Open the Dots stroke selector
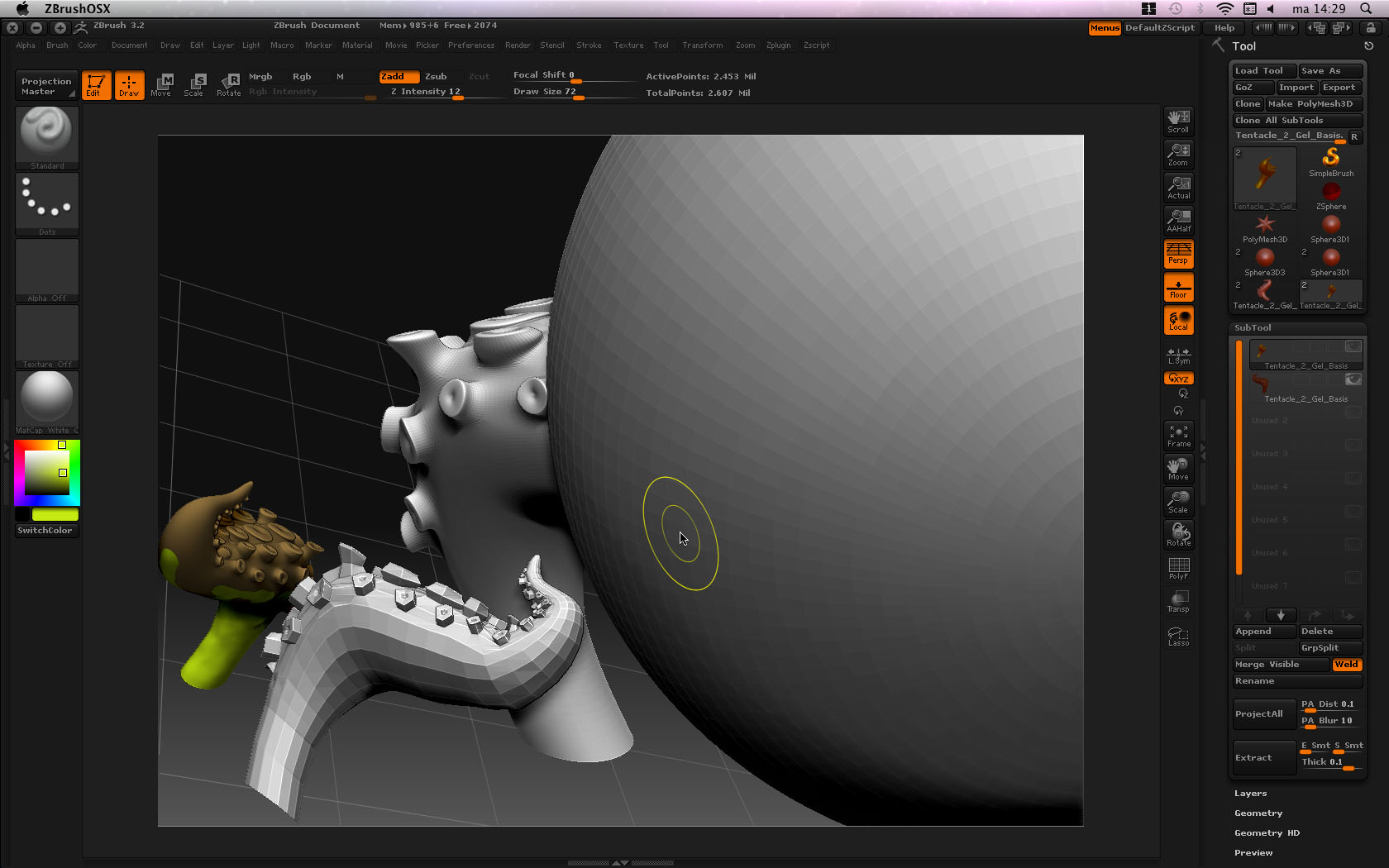The width and height of the screenshot is (1389, 868). 47,204
